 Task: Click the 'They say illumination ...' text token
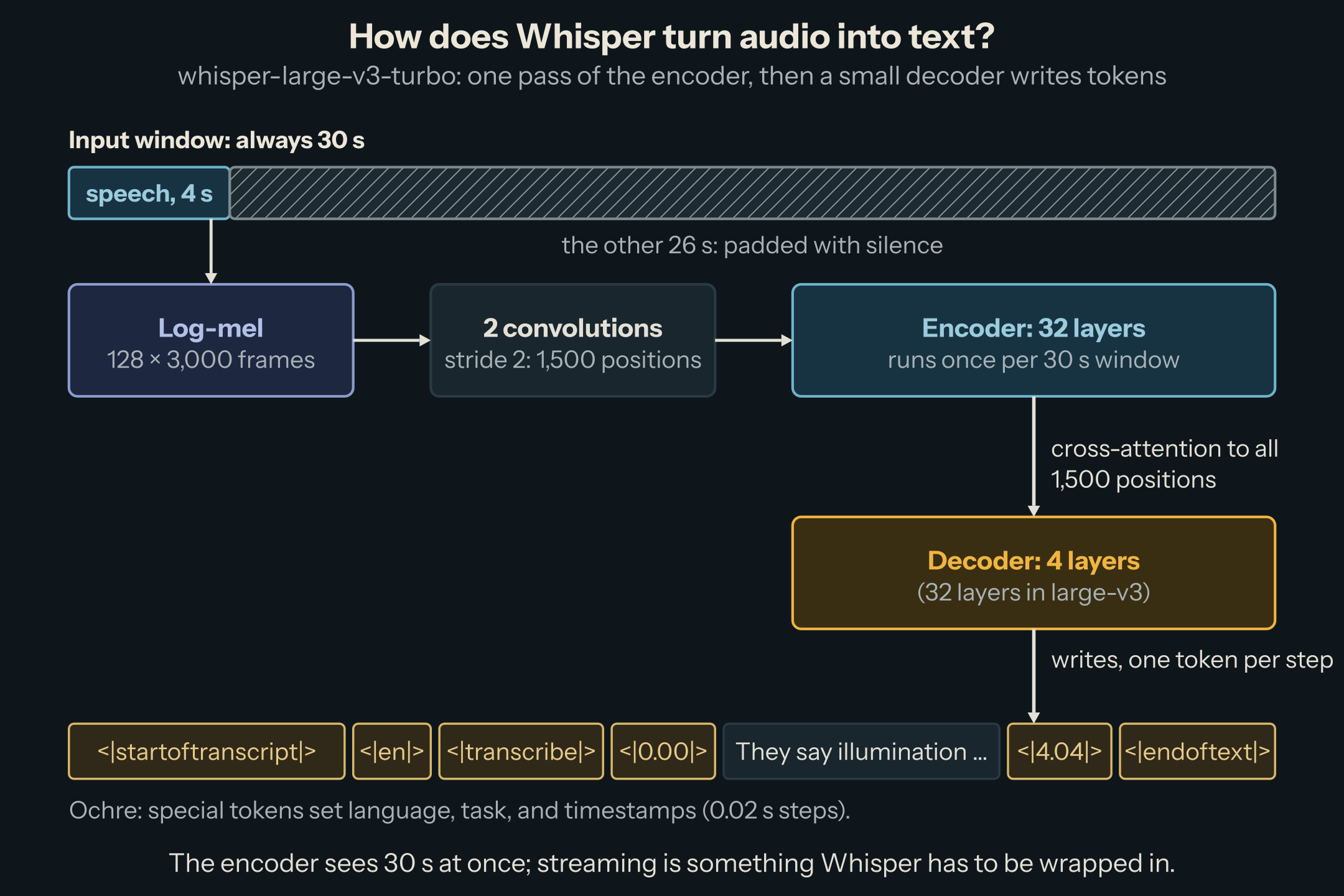pos(861,751)
